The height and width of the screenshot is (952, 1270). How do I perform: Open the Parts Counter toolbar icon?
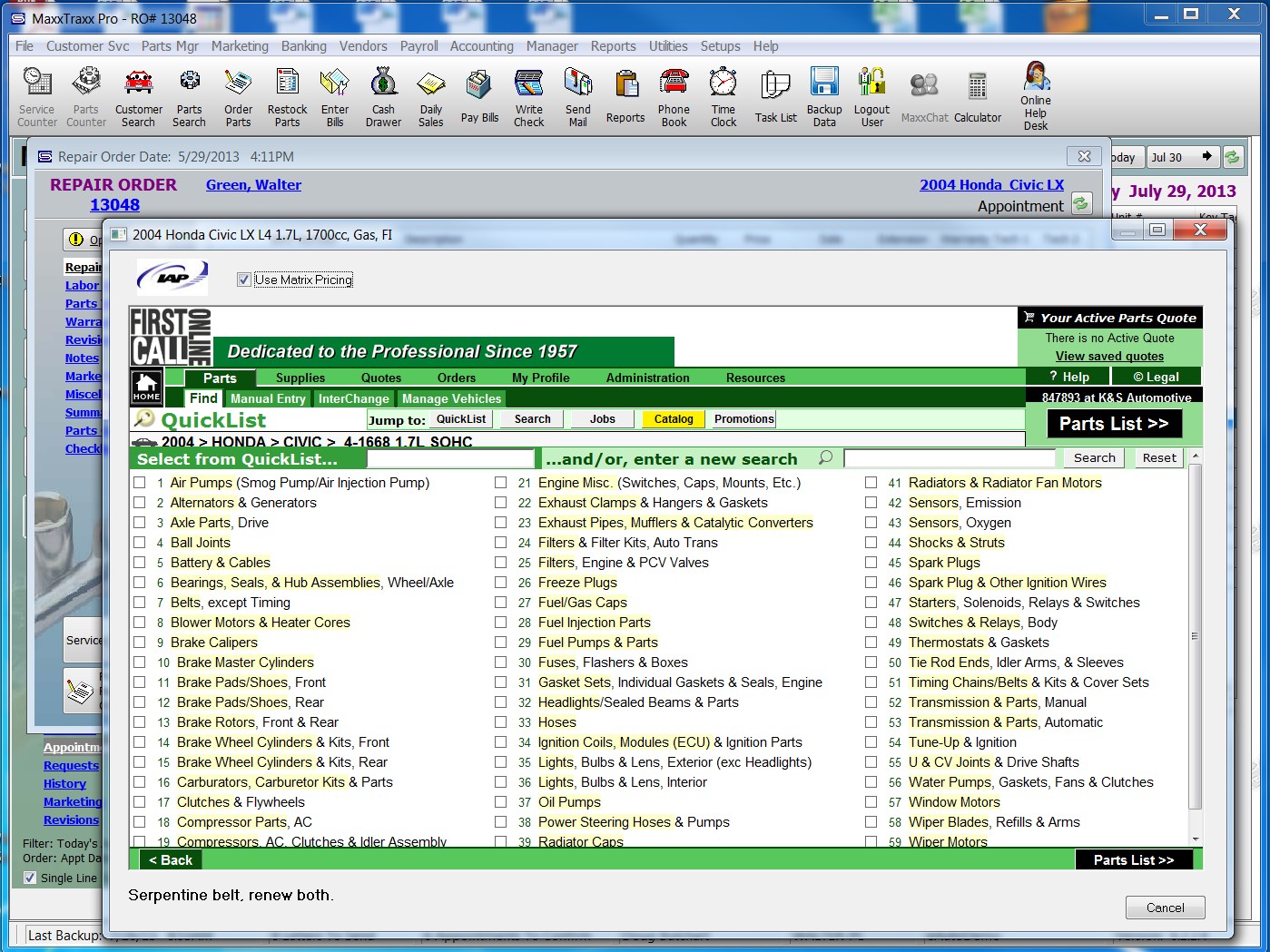pos(86,96)
